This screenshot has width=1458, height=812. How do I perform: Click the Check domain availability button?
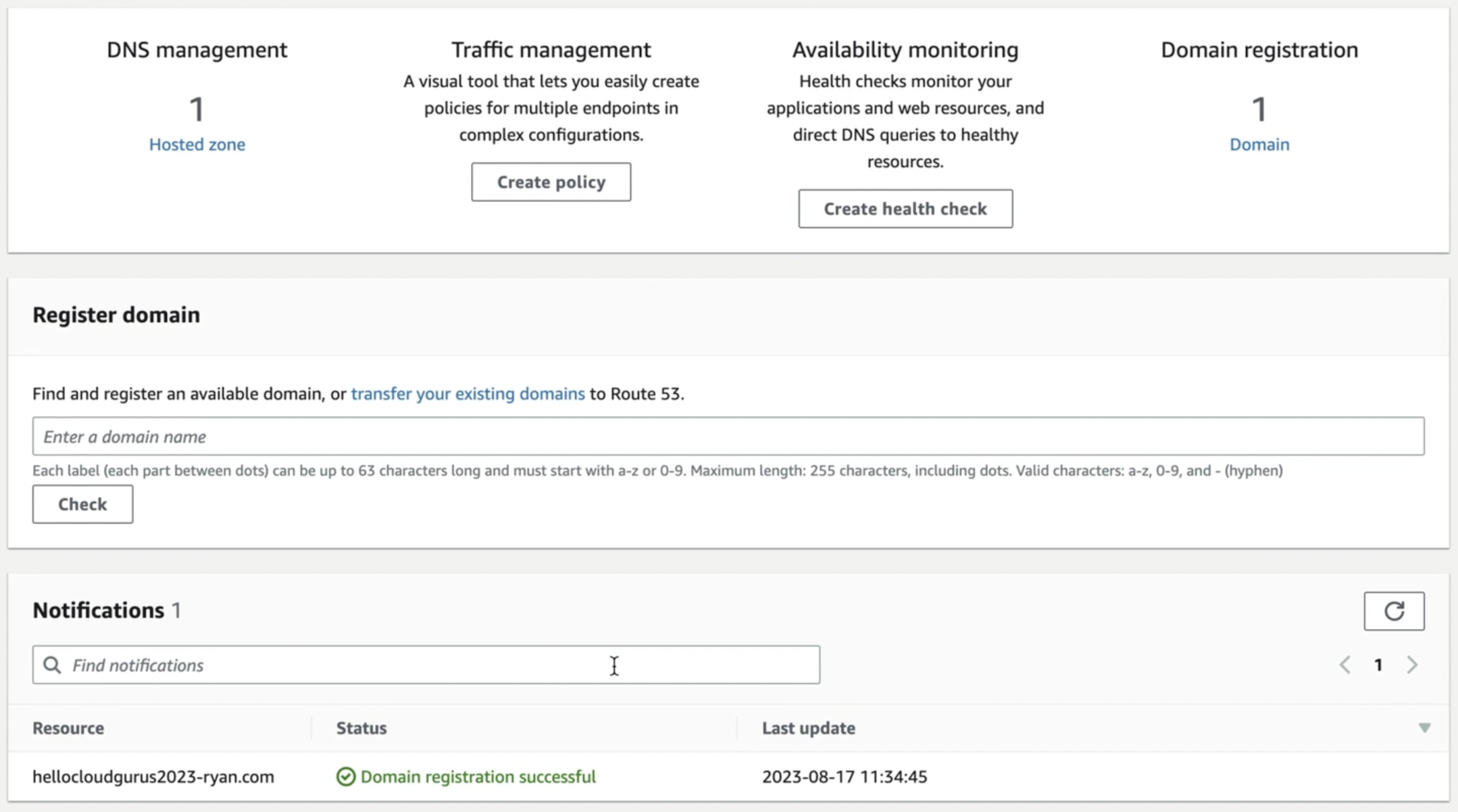point(82,504)
